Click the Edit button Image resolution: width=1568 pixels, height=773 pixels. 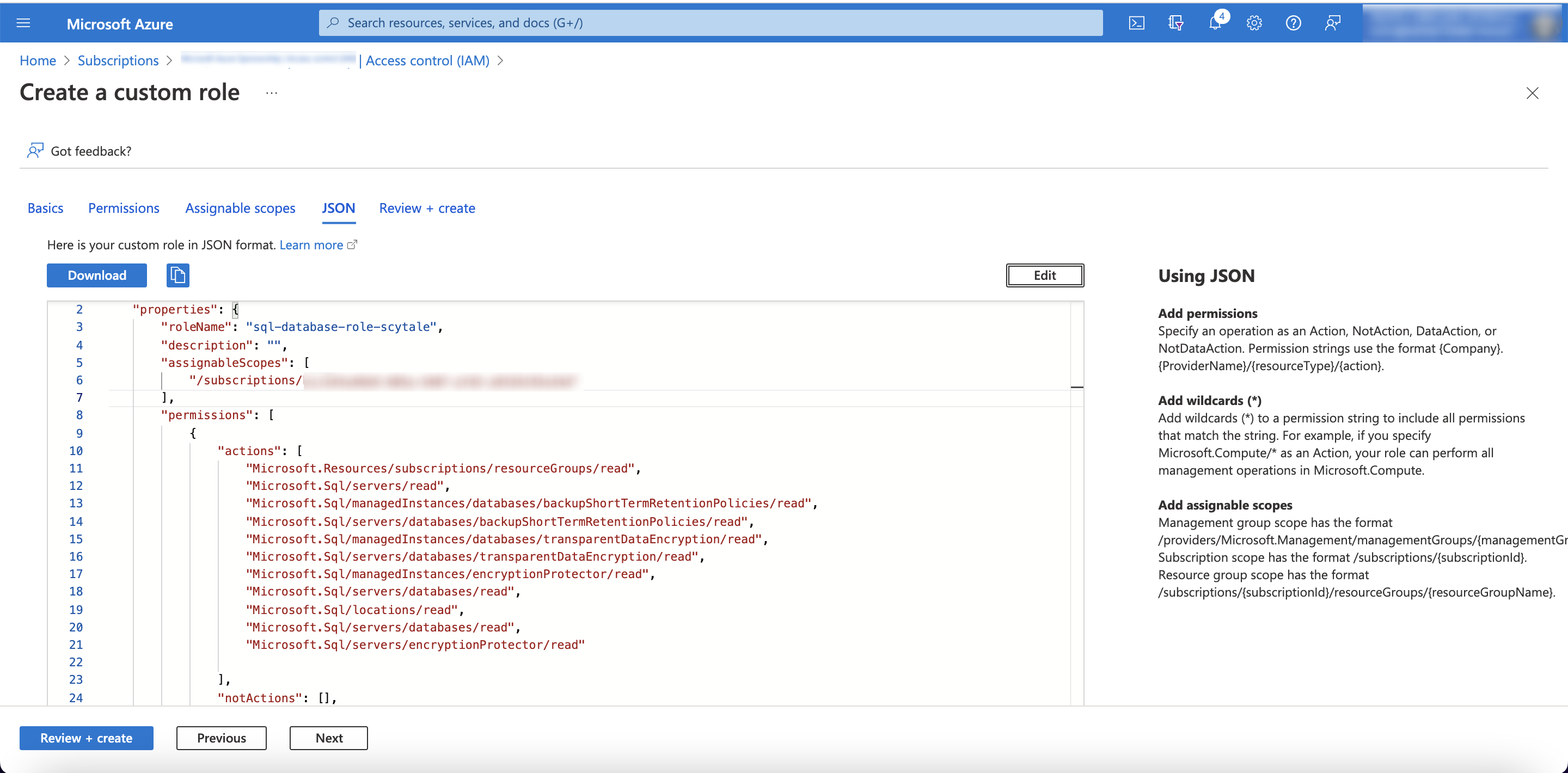[1045, 275]
